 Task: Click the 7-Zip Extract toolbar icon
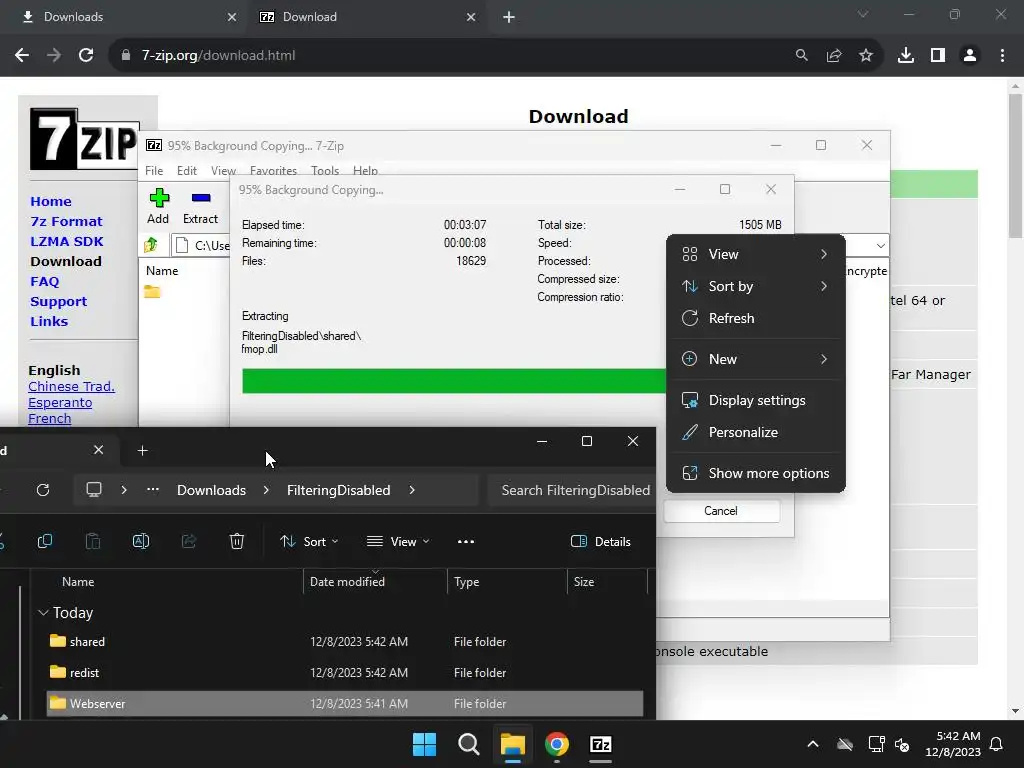(201, 198)
